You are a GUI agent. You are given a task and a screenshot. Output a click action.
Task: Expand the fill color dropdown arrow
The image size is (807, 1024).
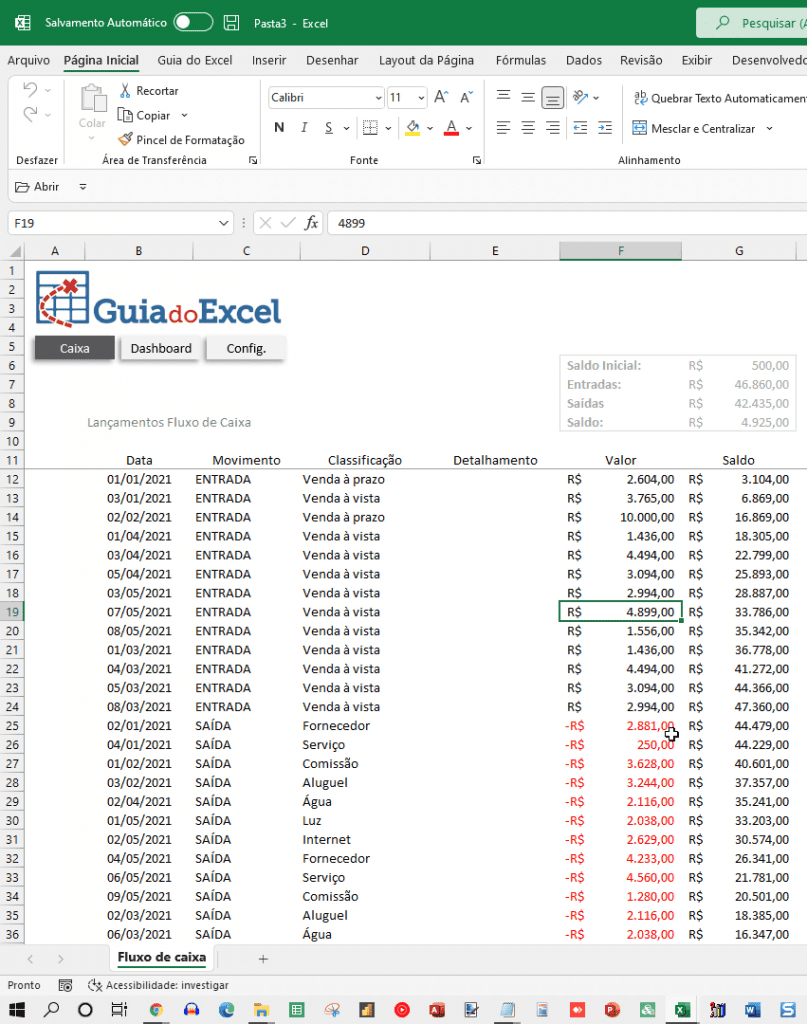point(430,128)
